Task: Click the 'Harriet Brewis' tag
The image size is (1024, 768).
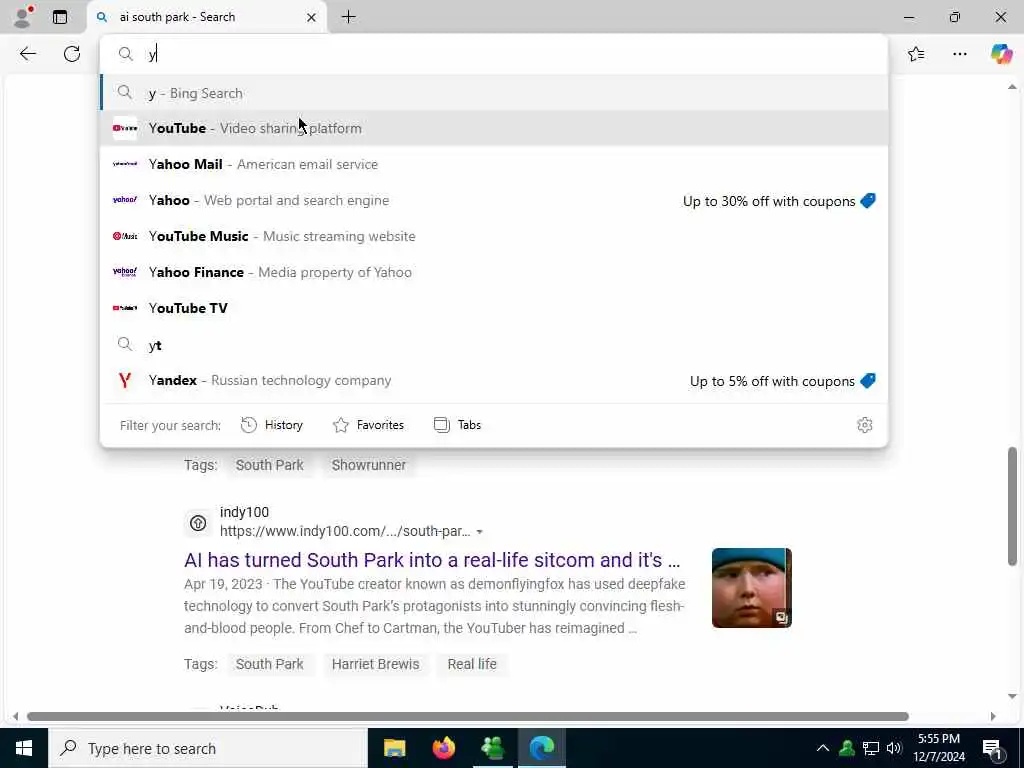Action: 375,664
